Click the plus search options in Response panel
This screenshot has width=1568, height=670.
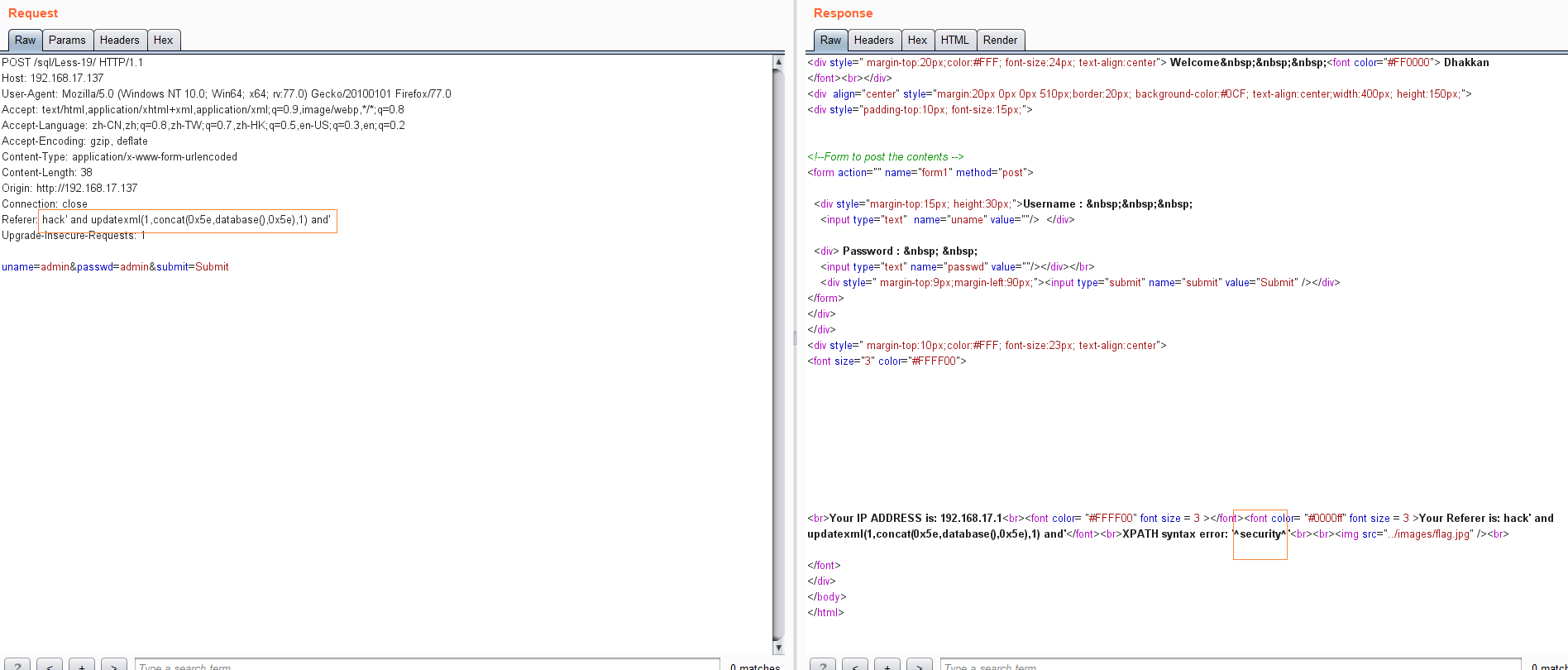click(x=887, y=665)
